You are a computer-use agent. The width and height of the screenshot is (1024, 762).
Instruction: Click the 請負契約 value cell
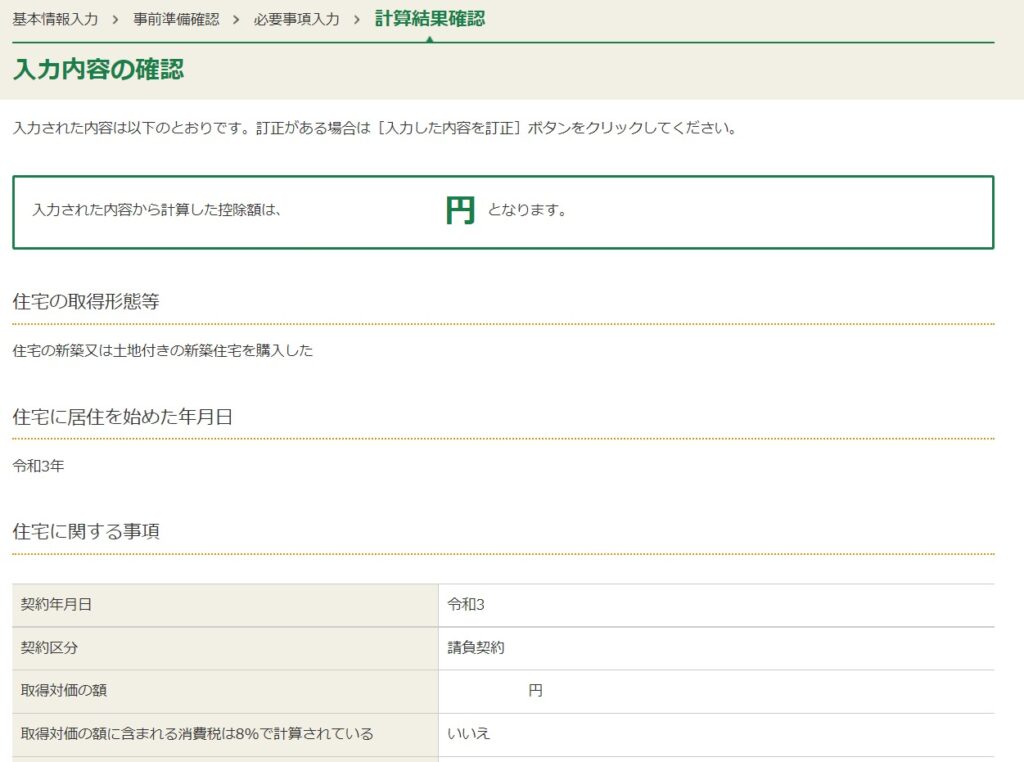[x=716, y=648]
